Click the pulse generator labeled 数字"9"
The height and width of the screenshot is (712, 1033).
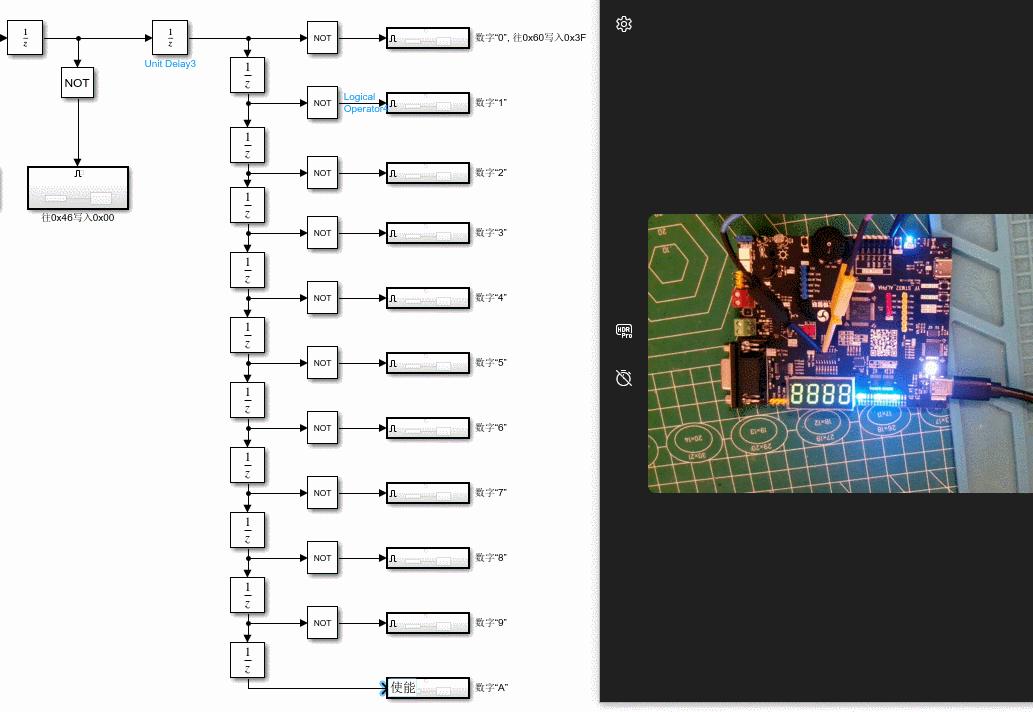(427, 623)
